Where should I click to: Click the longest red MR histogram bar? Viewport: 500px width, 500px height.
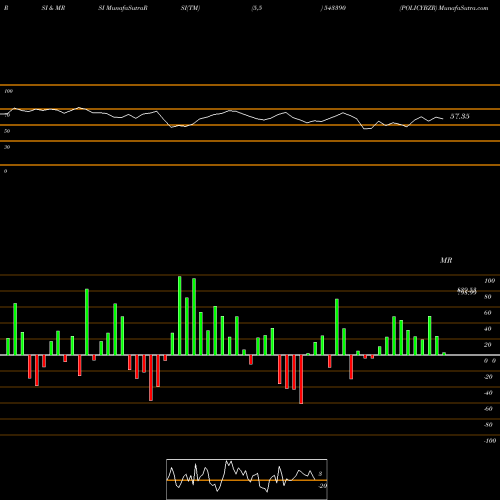(x=301, y=379)
